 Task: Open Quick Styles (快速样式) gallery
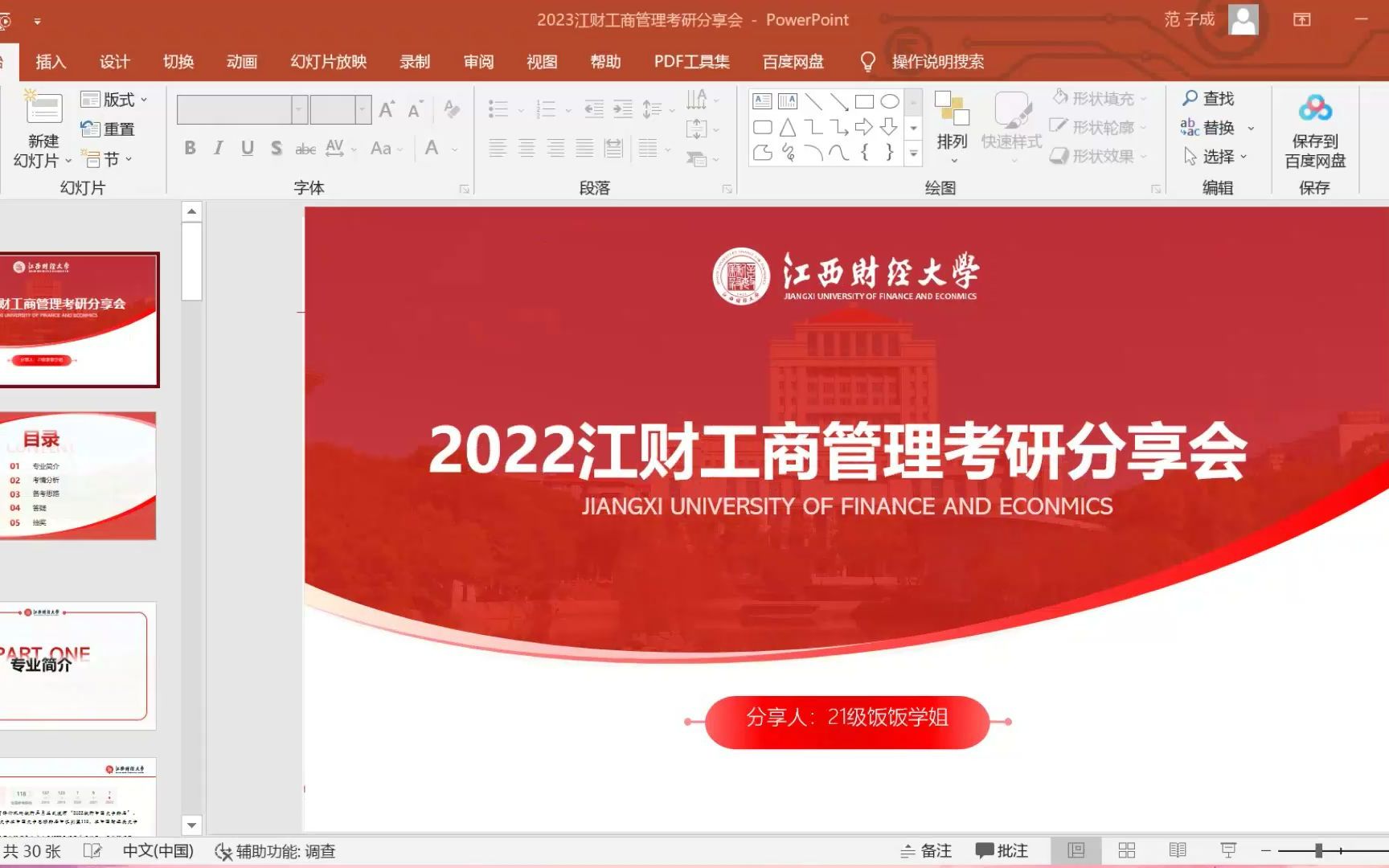tap(1011, 127)
